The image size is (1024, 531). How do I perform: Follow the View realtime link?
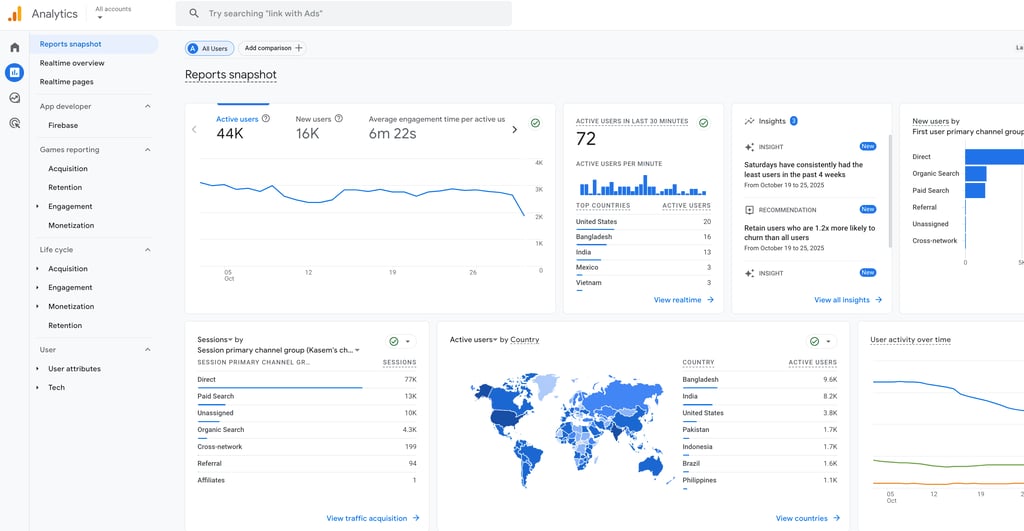(x=683, y=300)
